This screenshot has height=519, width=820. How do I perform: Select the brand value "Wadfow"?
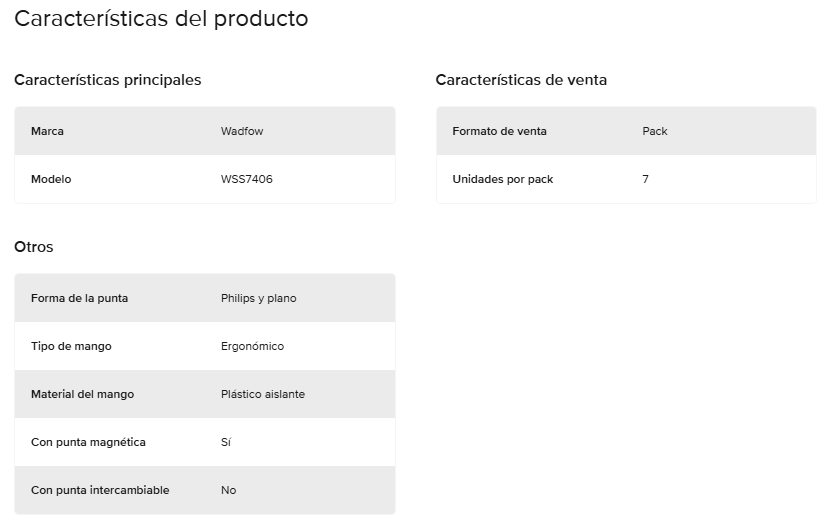coord(242,131)
